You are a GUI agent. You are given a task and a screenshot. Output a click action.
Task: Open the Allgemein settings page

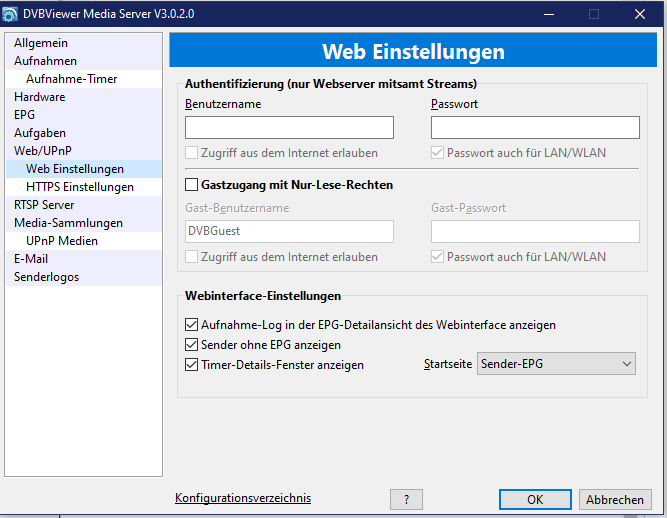click(84, 43)
